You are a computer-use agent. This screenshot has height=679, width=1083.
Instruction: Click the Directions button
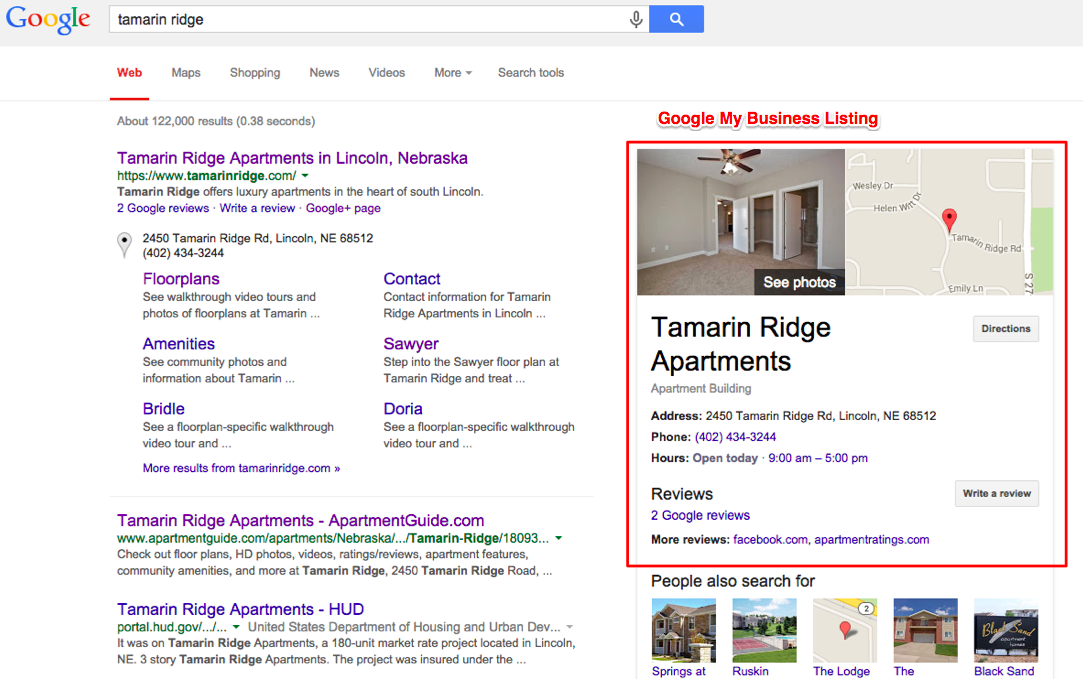pos(1006,329)
